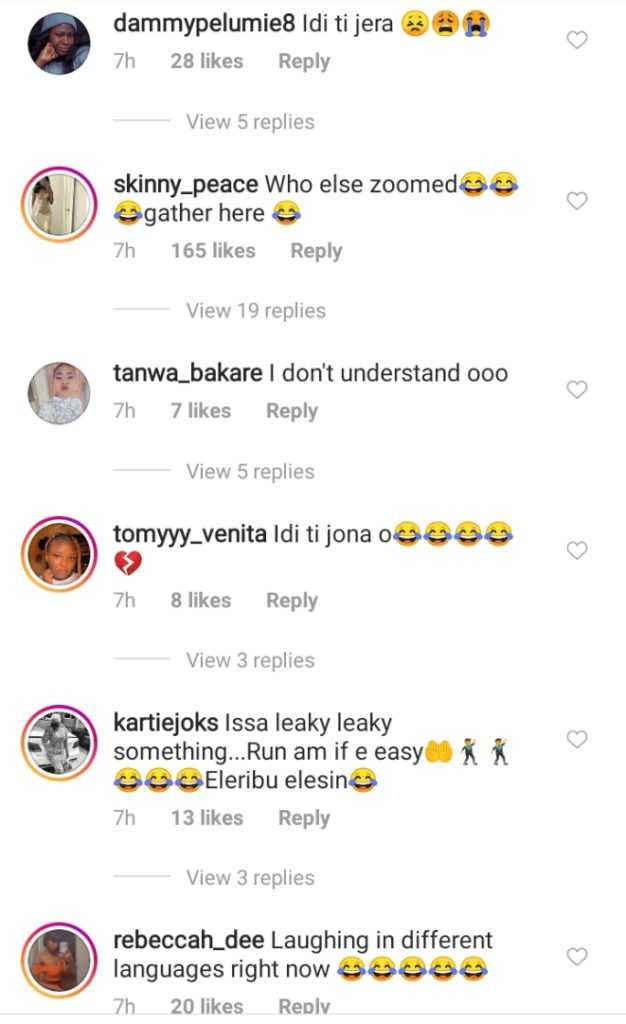This screenshot has width=626, height=1024.
Task: Expand 5 replies under dammypelumie8's comment
Action: pos(250,122)
